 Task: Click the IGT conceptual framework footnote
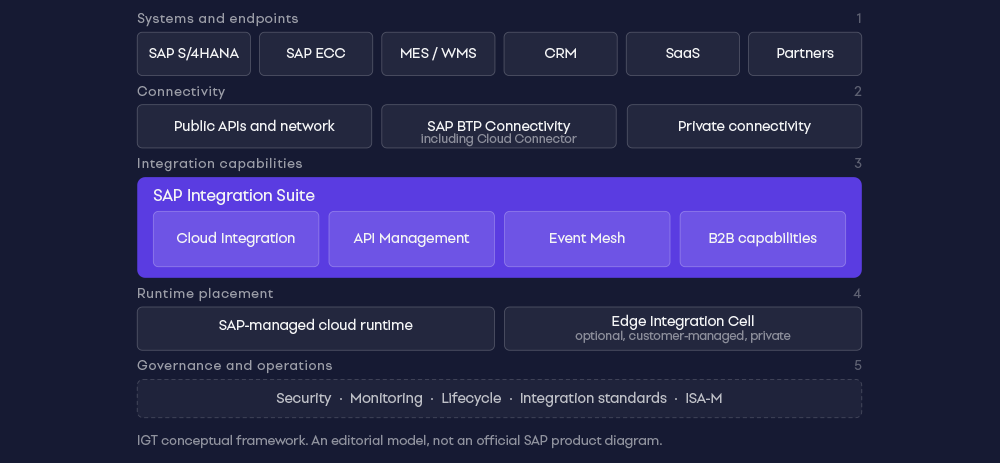click(399, 441)
